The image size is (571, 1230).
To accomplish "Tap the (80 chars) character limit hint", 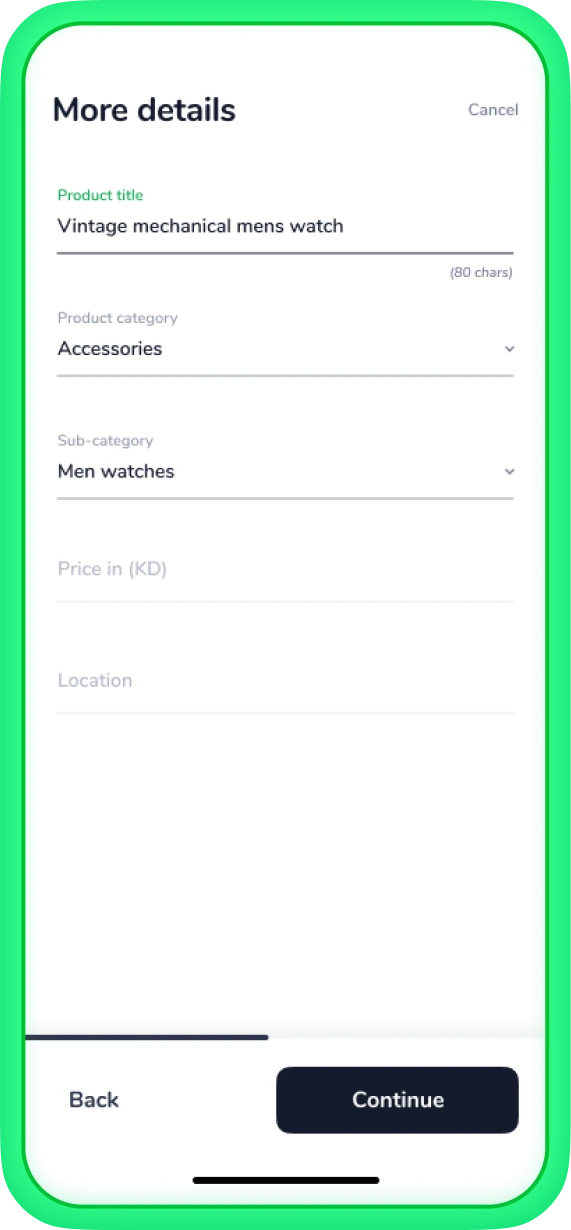I will point(481,272).
